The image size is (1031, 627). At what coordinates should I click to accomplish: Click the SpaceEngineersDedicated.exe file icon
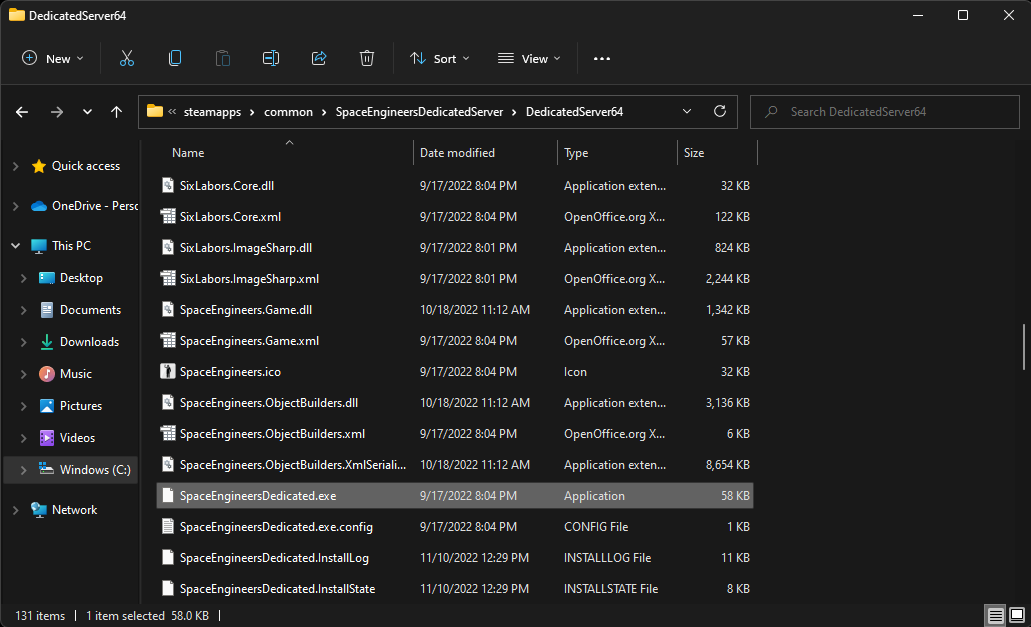point(168,496)
